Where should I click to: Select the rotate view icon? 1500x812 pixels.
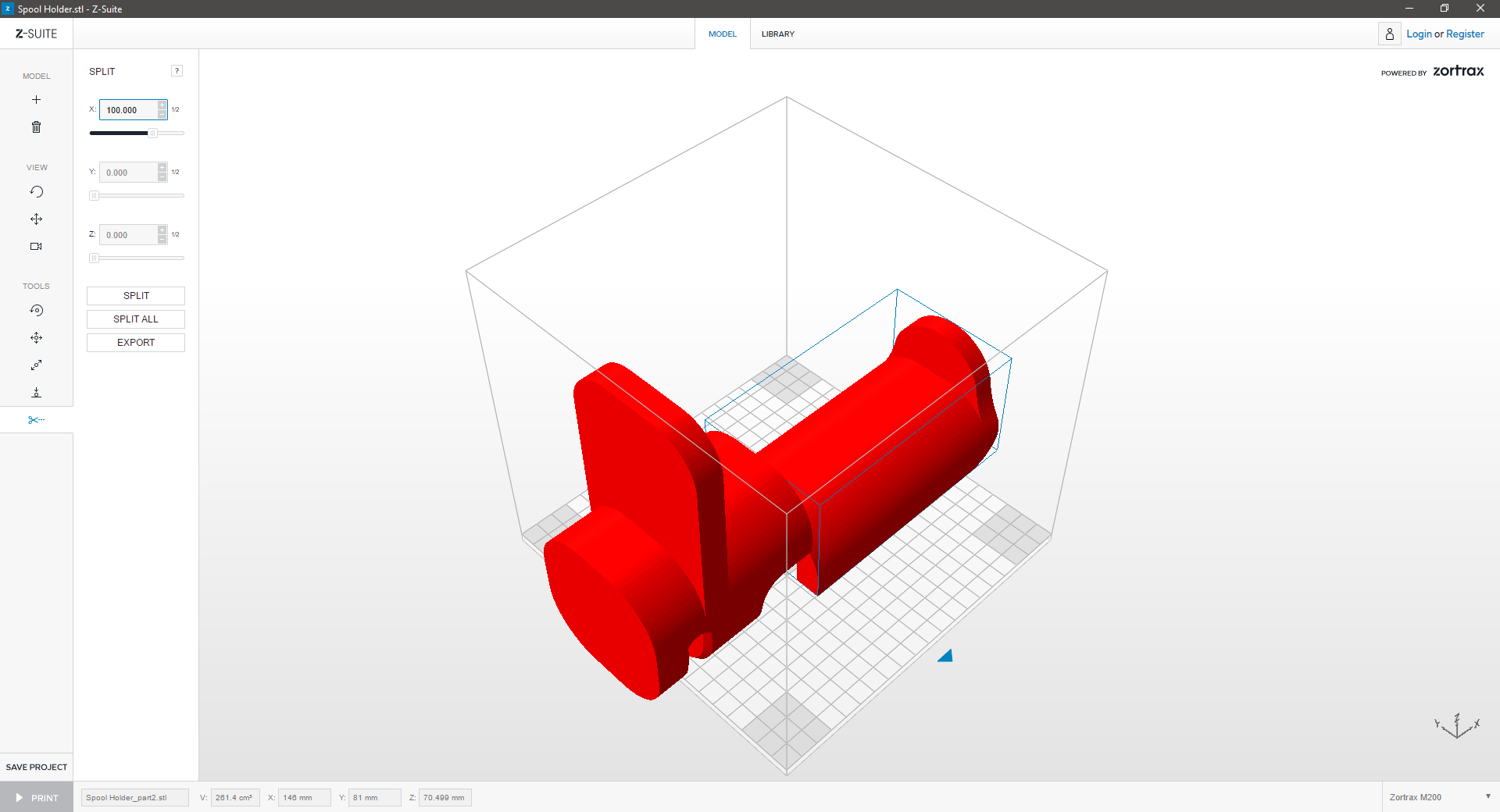[x=36, y=192]
